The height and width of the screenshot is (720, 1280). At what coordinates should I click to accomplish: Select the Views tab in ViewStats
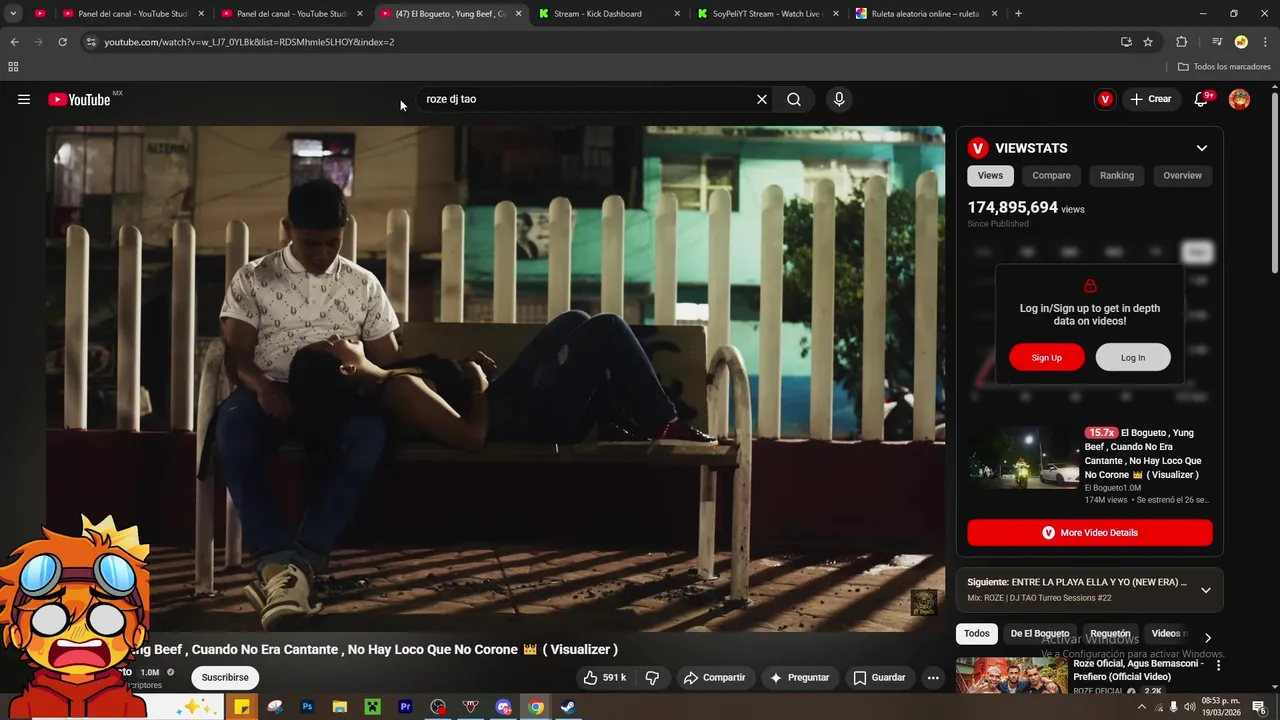(x=990, y=175)
